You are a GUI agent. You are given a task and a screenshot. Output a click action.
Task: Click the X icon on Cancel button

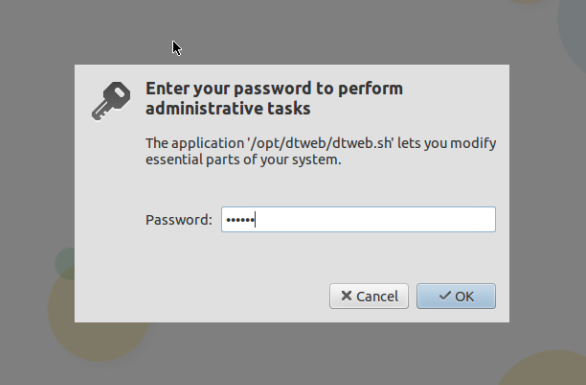tap(346, 296)
